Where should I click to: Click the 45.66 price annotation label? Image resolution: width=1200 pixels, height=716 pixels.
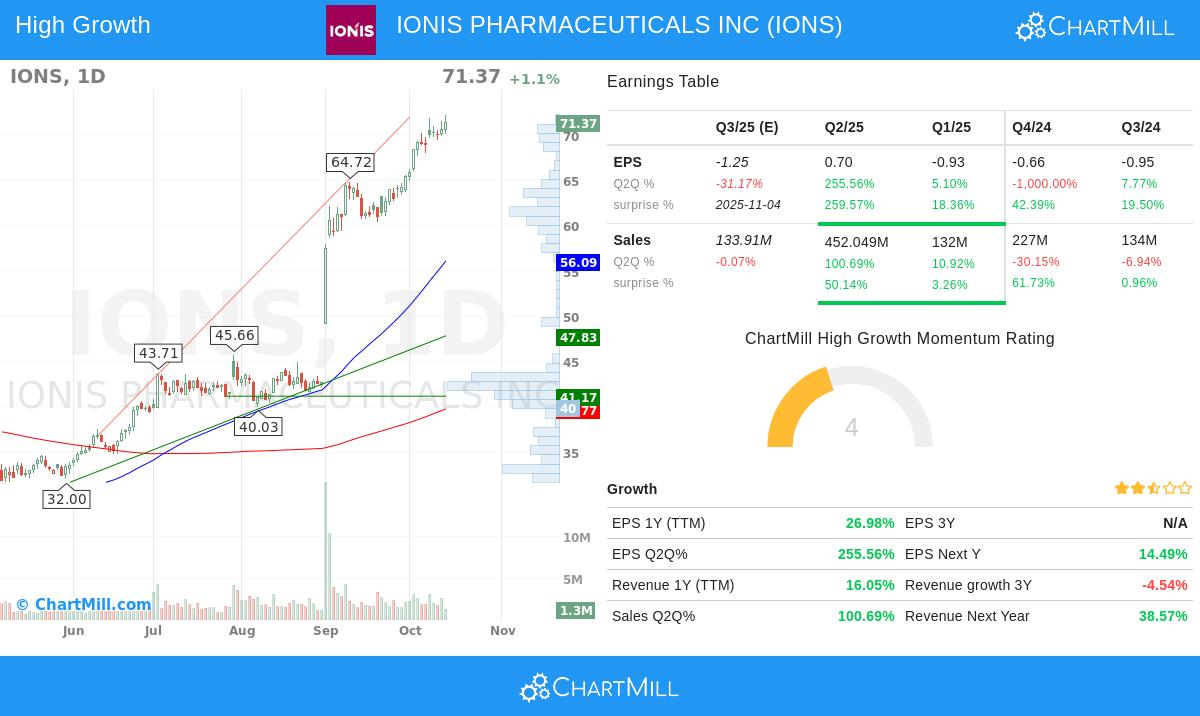coord(235,336)
